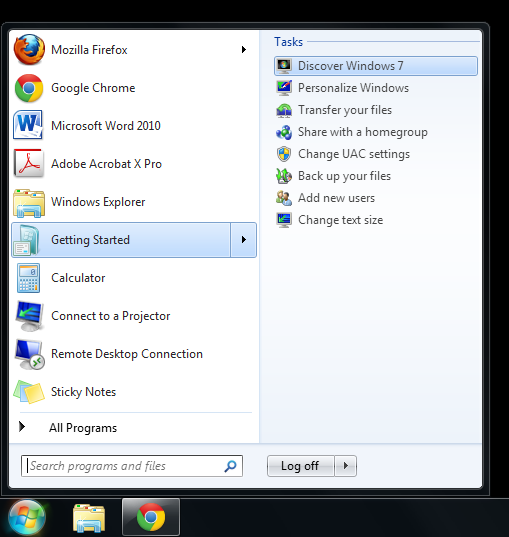Select the Sticky Notes label
Viewport: 509px width, 537px height.
(x=84, y=392)
